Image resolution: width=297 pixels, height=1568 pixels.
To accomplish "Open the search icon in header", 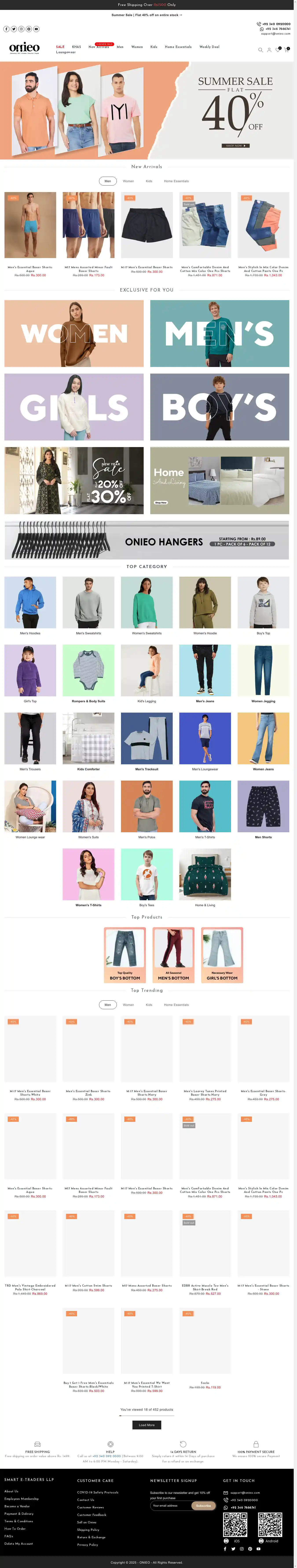I will pyautogui.click(x=260, y=50).
